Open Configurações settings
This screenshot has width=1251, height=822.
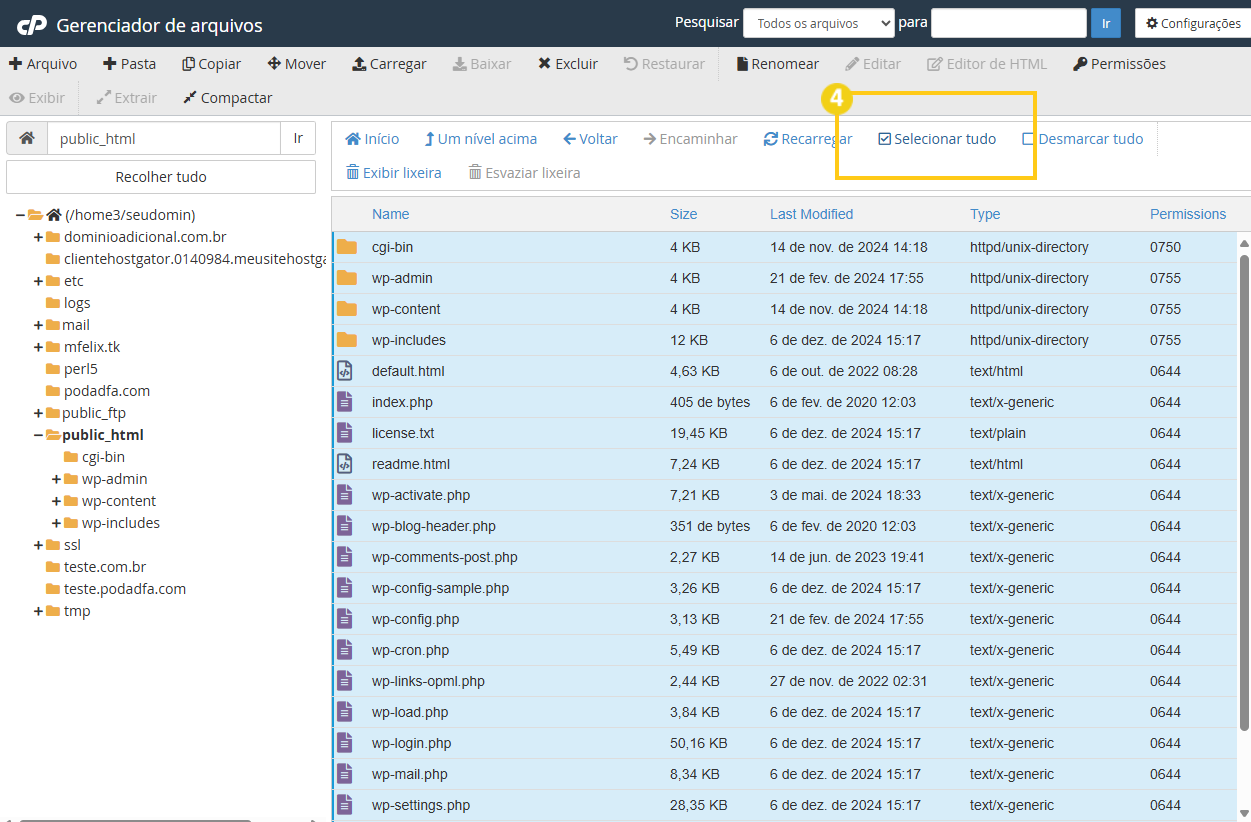(1193, 23)
